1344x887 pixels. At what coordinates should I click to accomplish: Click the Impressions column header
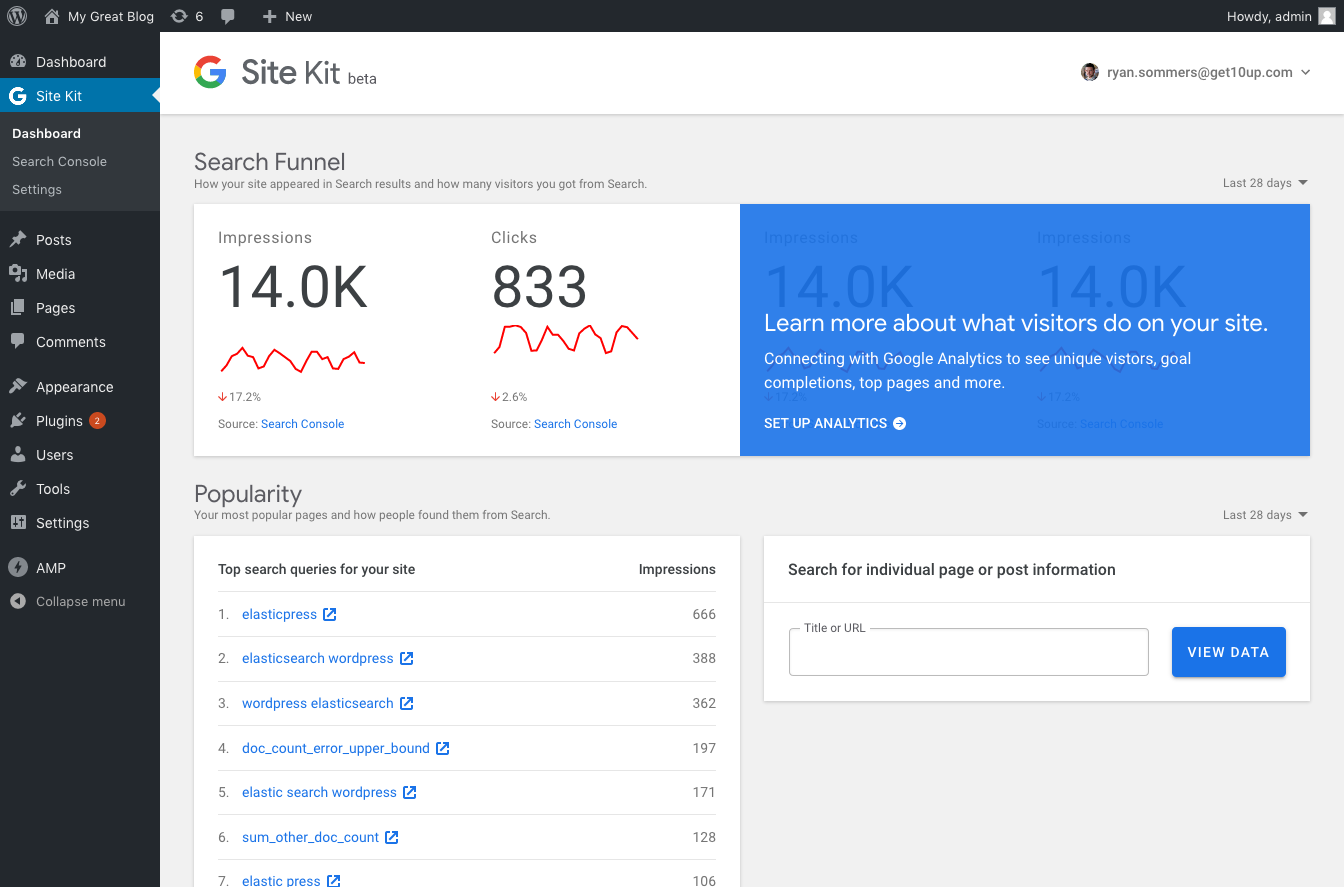coord(677,569)
